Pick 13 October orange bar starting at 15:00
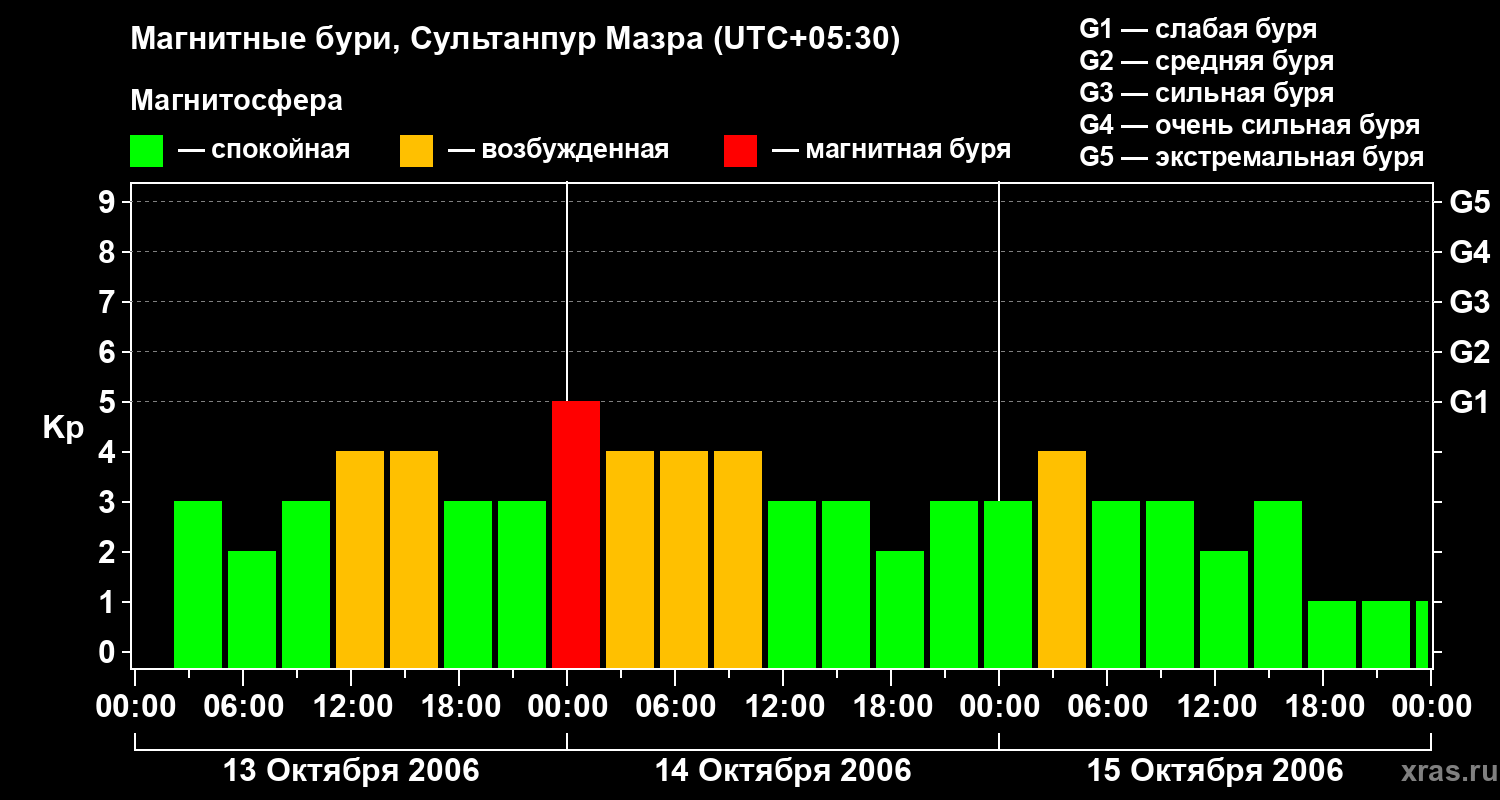The image size is (1500, 800). pyautogui.click(x=414, y=560)
